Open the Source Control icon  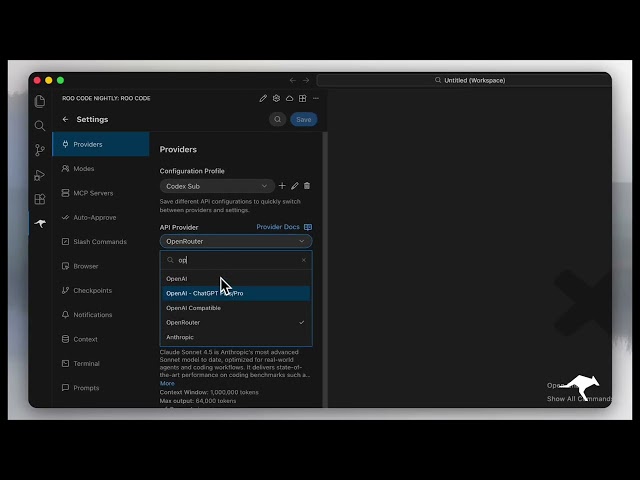(40, 150)
